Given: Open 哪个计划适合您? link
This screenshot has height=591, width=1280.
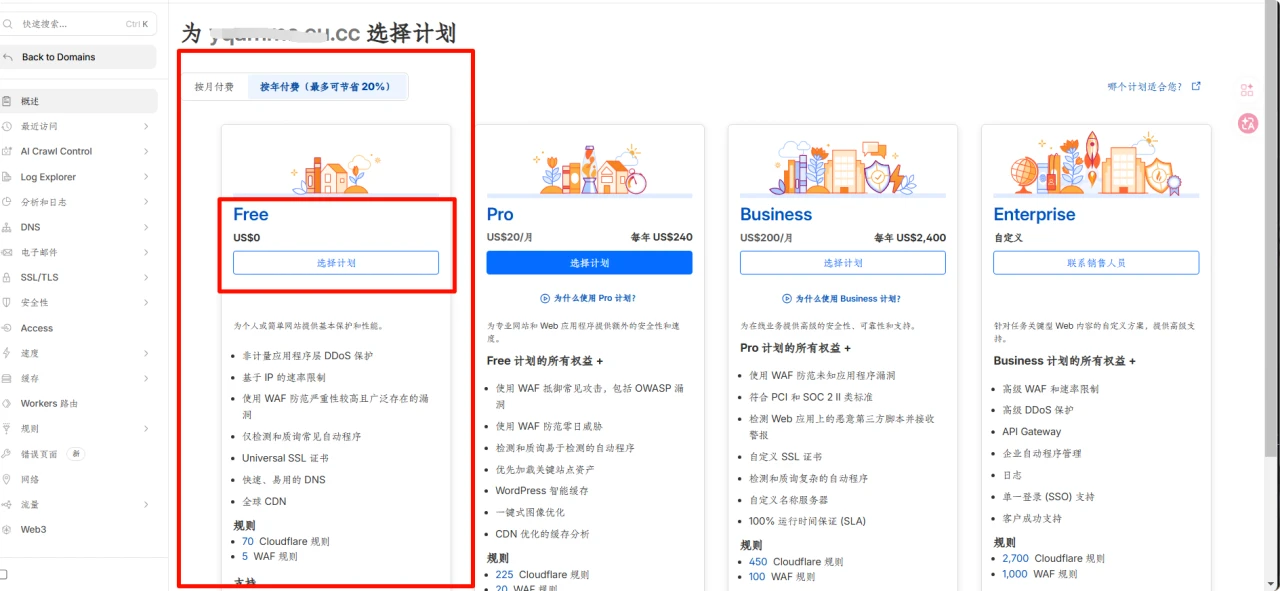Looking at the screenshot, I should click(1145, 87).
